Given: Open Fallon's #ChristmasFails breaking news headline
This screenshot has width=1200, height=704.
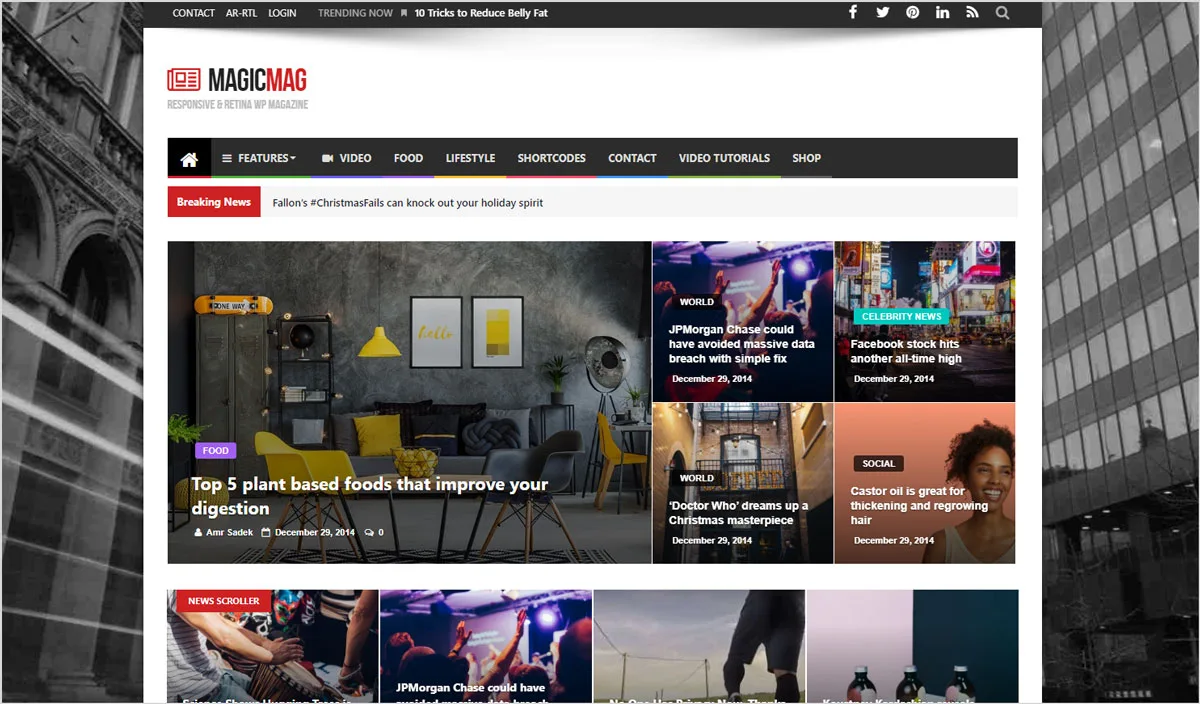Looking at the screenshot, I should [408, 203].
